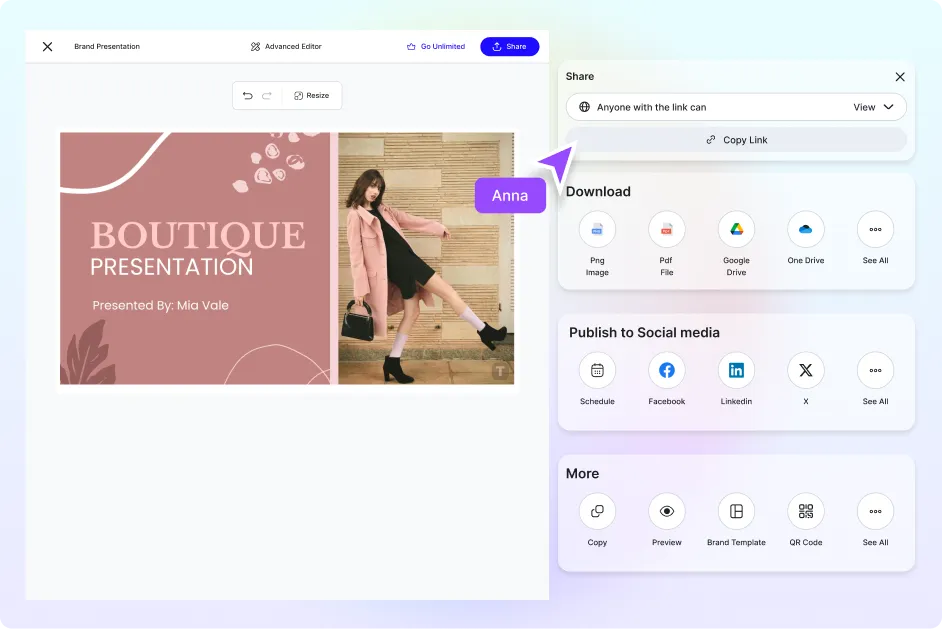Publish to X

pyautogui.click(x=805, y=371)
